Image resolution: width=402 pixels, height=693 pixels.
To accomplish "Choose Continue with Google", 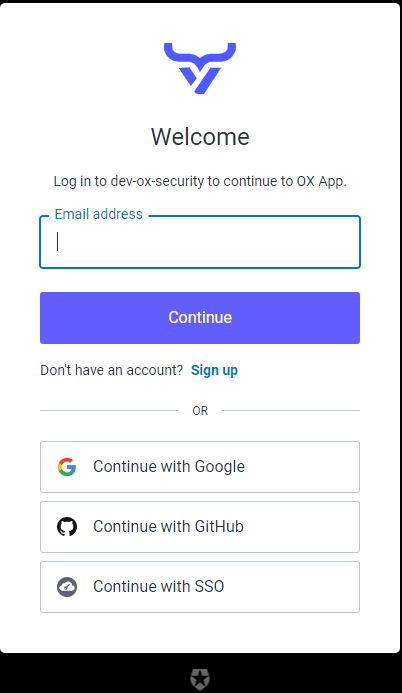I will click(200, 467).
